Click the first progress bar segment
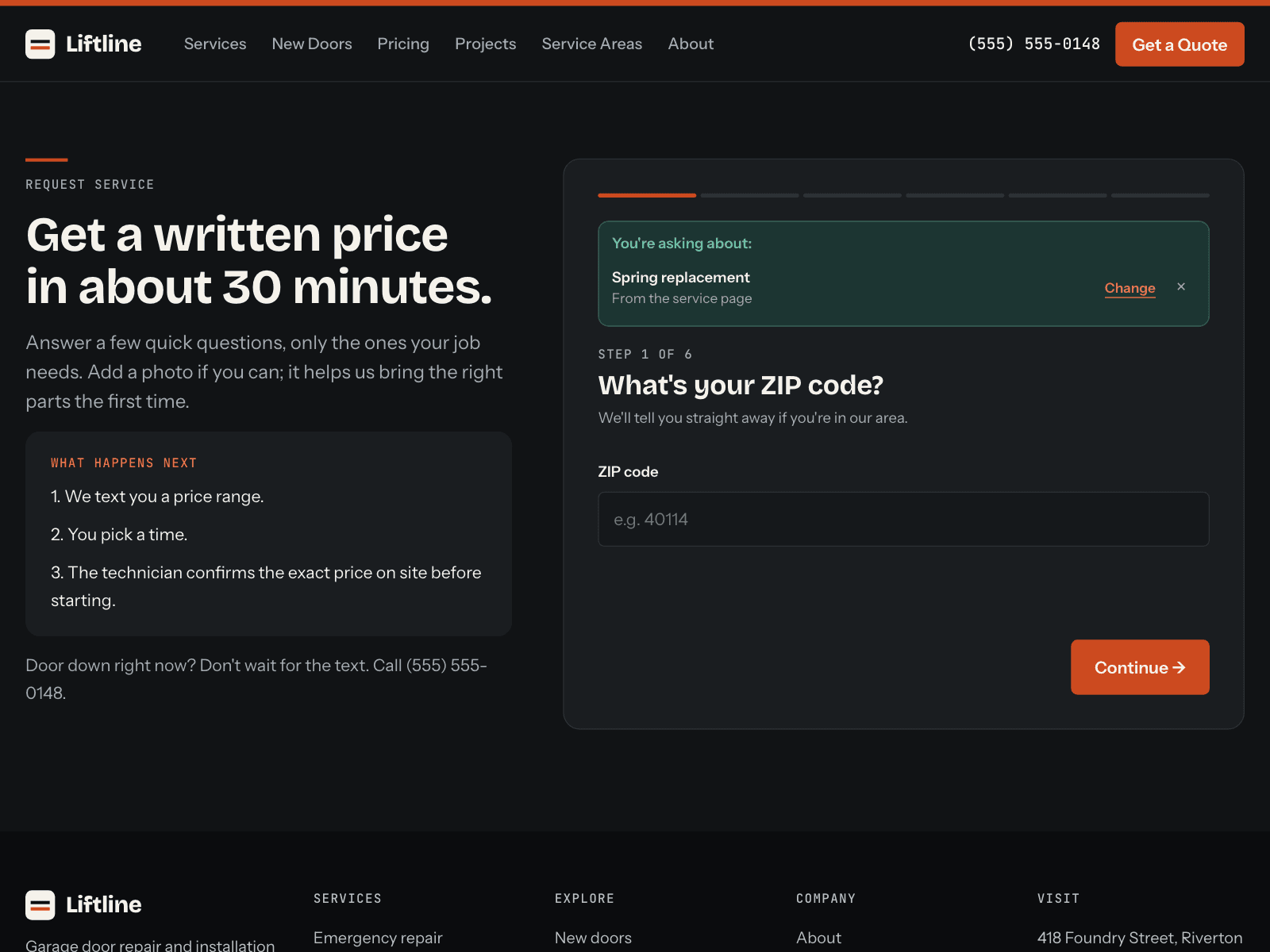The width and height of the screenshot is (1270, 952). 647,195
